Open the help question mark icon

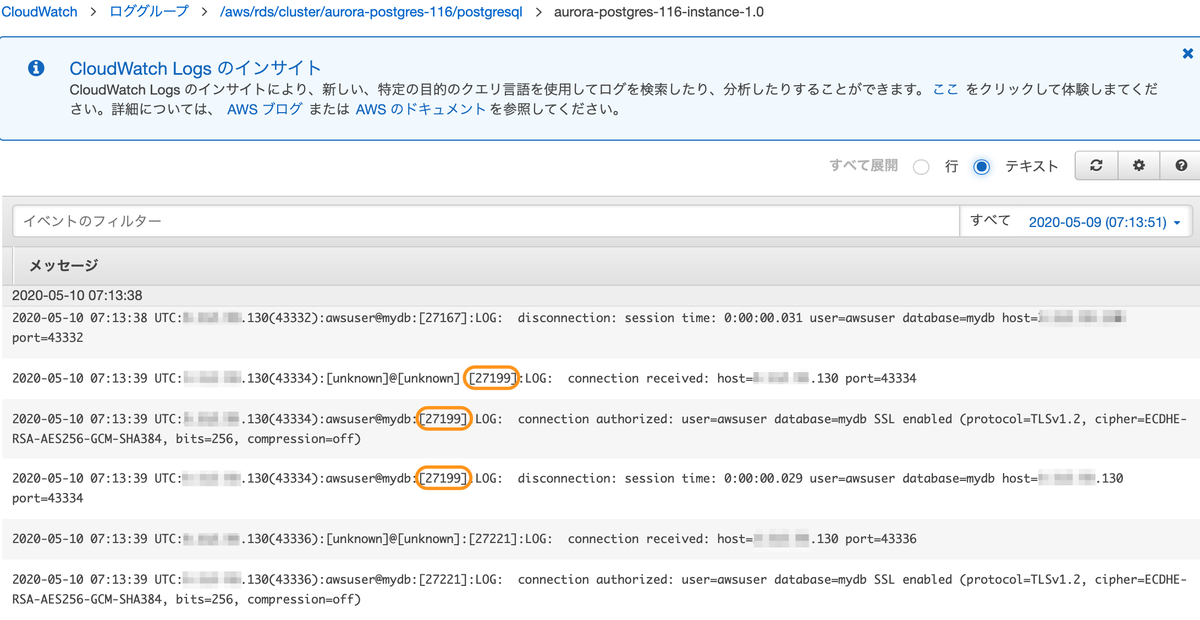(1180, 166)
